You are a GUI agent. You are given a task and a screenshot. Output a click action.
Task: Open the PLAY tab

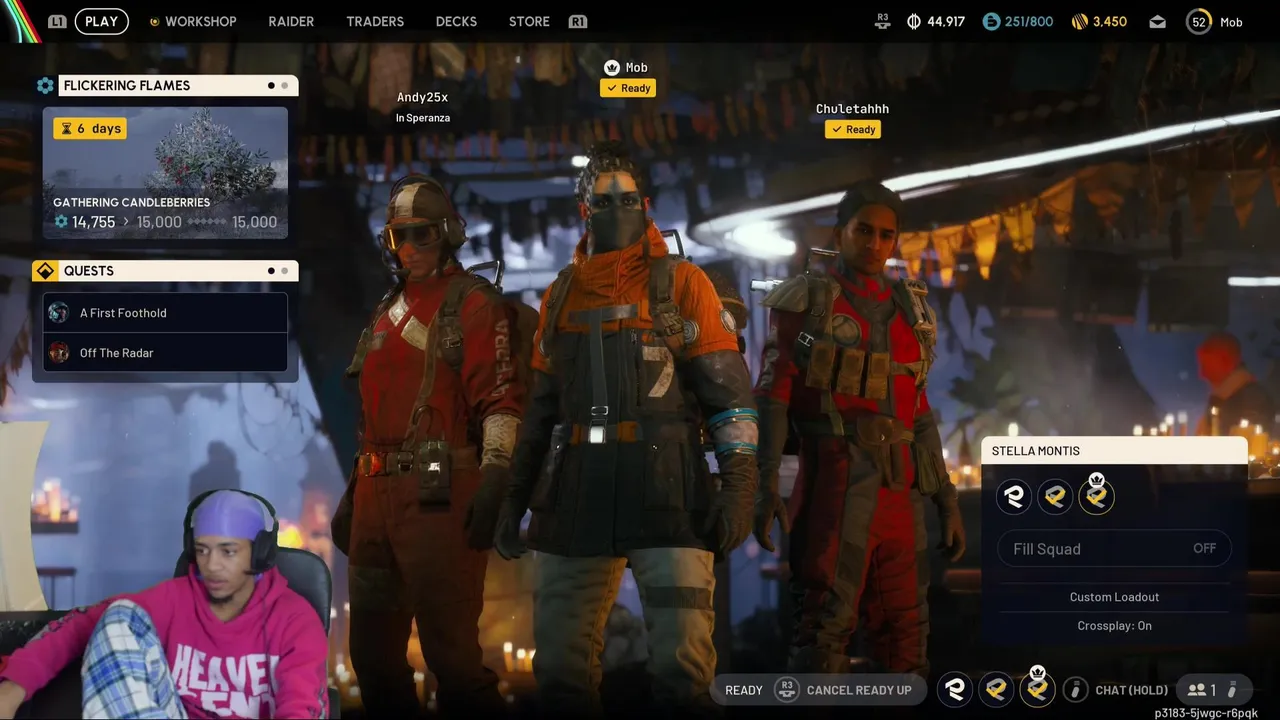coord(101,21)
